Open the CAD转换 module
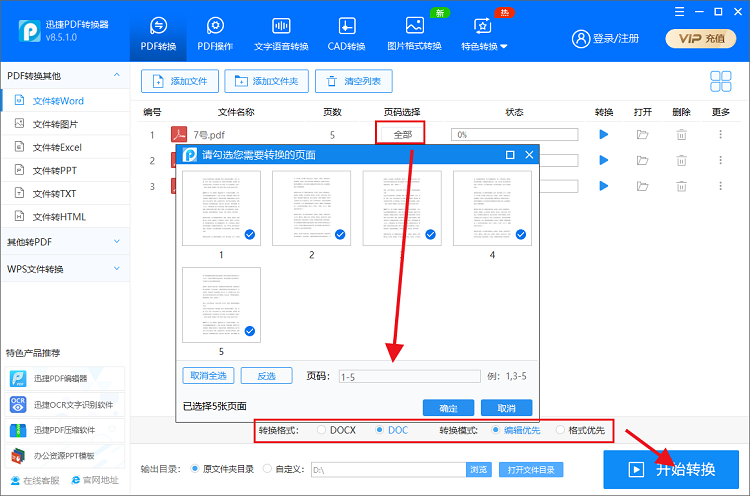The width and height of the screenshot is (750, 496). 346,32
